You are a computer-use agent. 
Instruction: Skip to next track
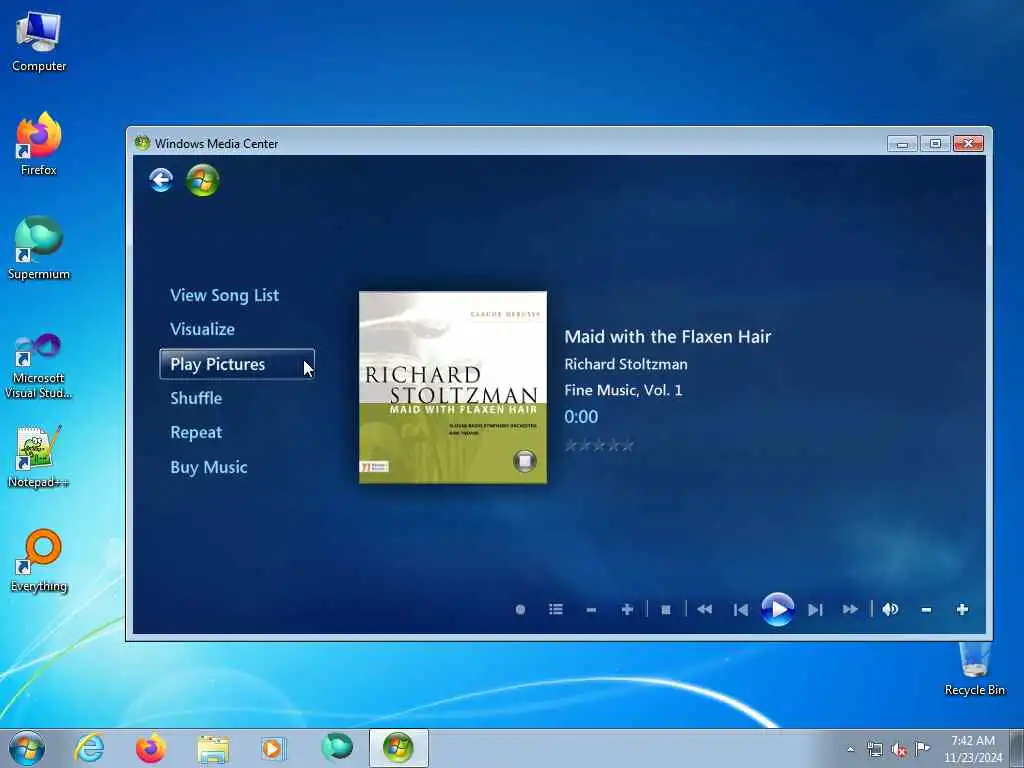click(815, 610)
